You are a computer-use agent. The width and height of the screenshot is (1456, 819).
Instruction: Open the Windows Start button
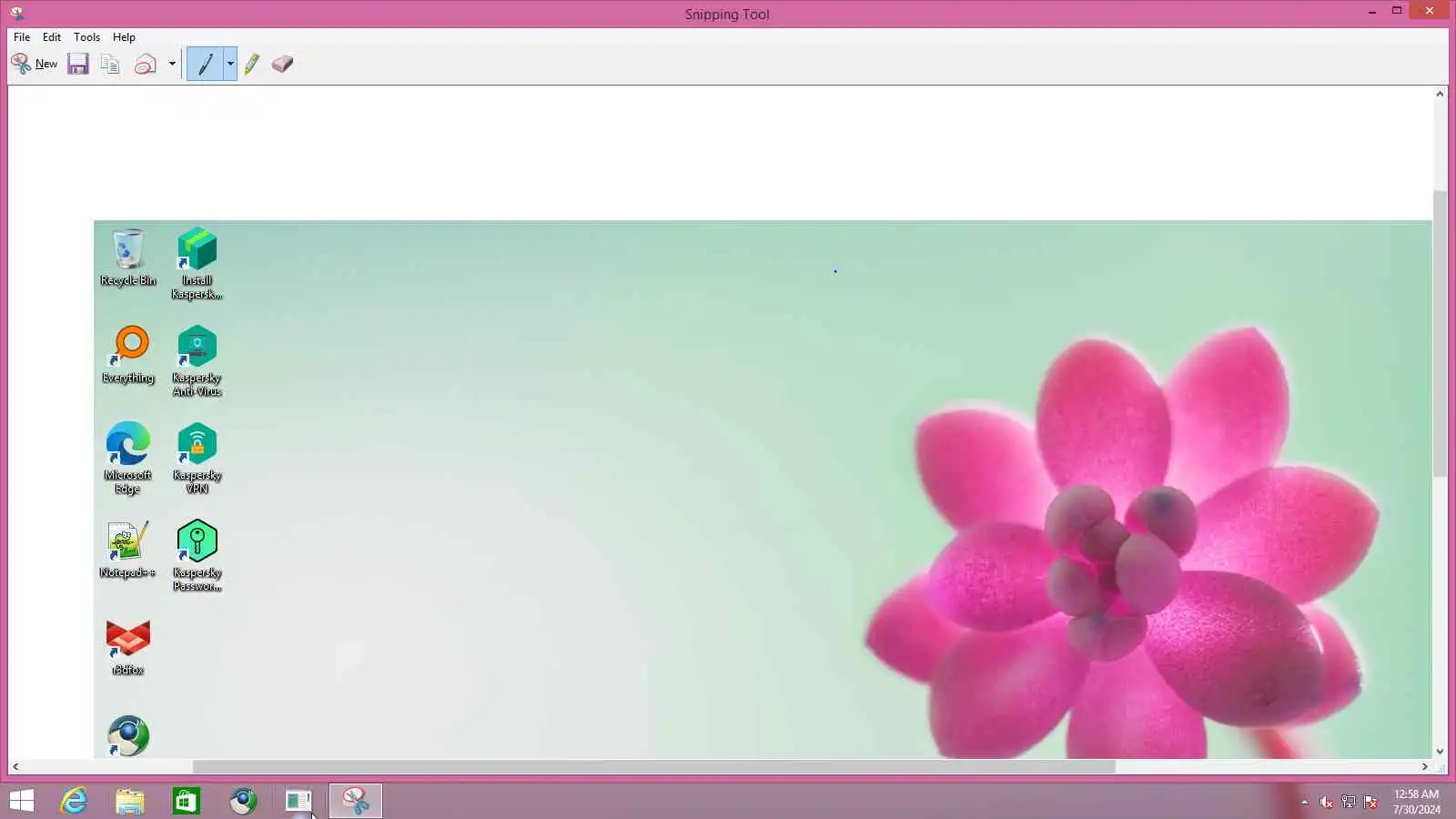coord(22,801)
